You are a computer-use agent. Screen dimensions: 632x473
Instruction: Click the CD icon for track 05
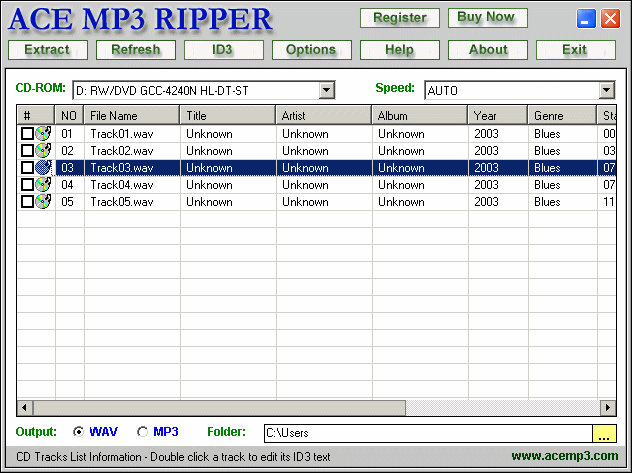[44, 201]
